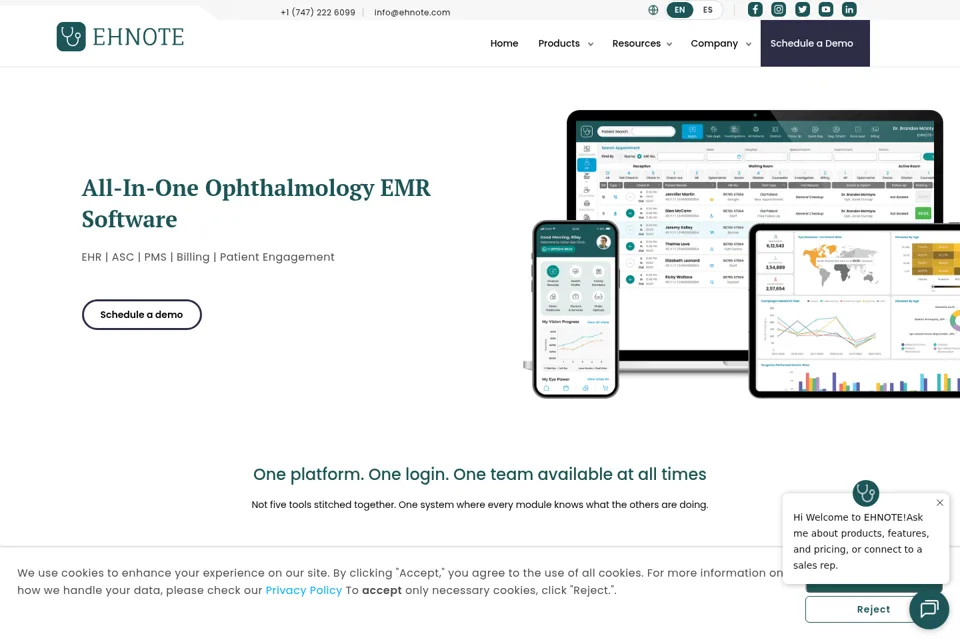Close the EHNOTE welcome chat popup
Image resolution: width=960 pixels, height=640 pixels.
940,503
